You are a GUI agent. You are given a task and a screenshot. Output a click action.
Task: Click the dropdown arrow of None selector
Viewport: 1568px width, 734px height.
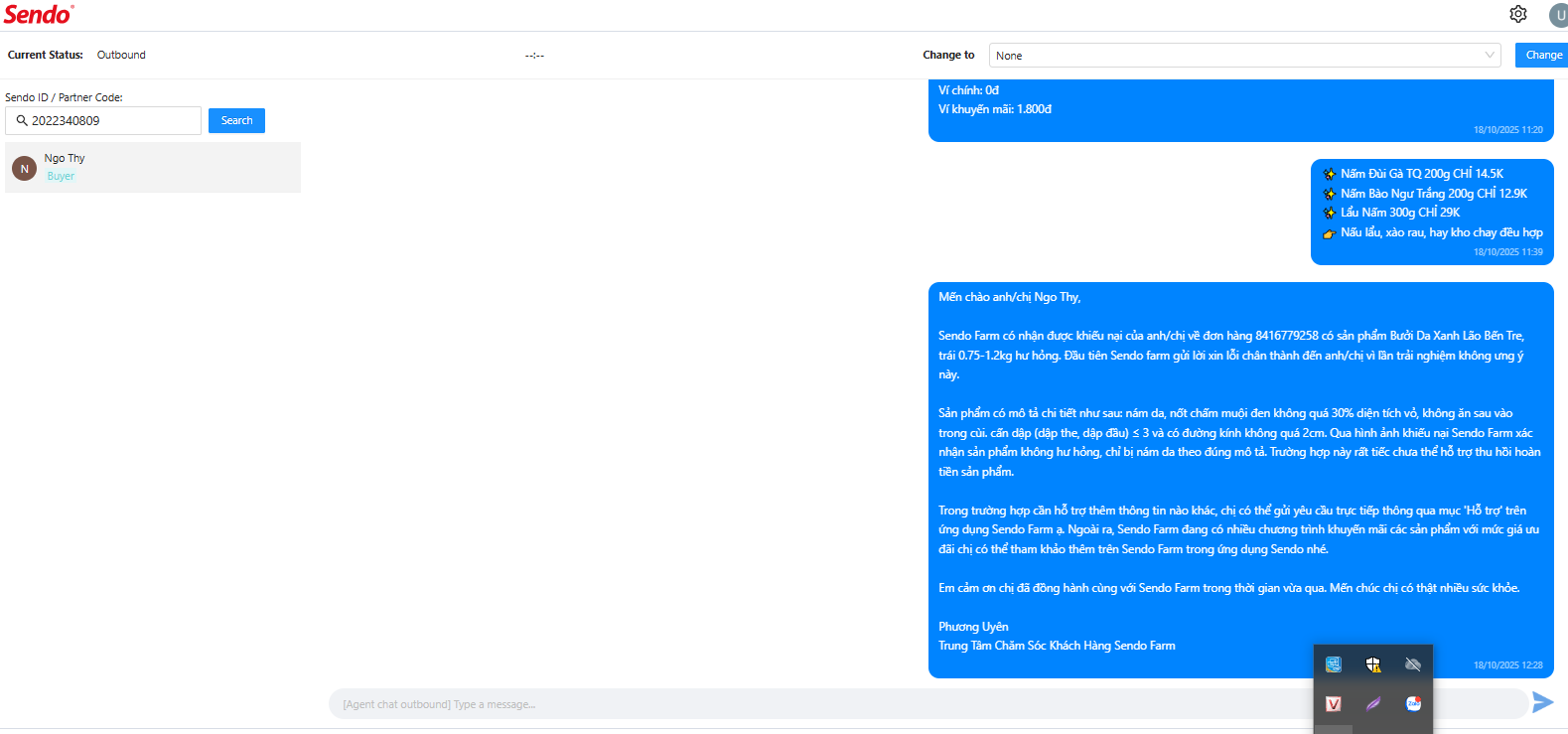1490,56
